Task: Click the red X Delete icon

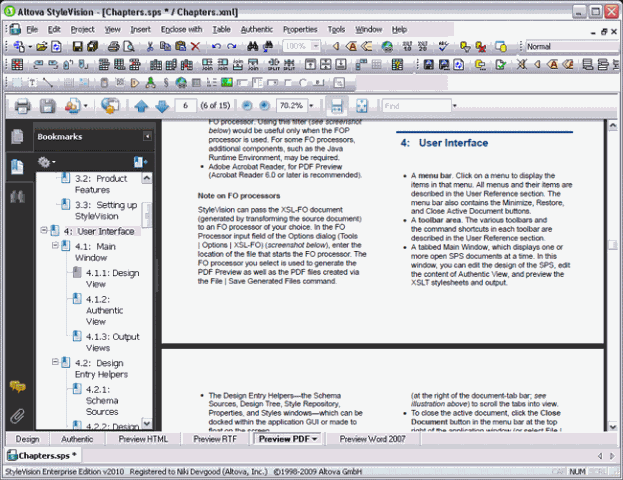Action: (195, 46)
